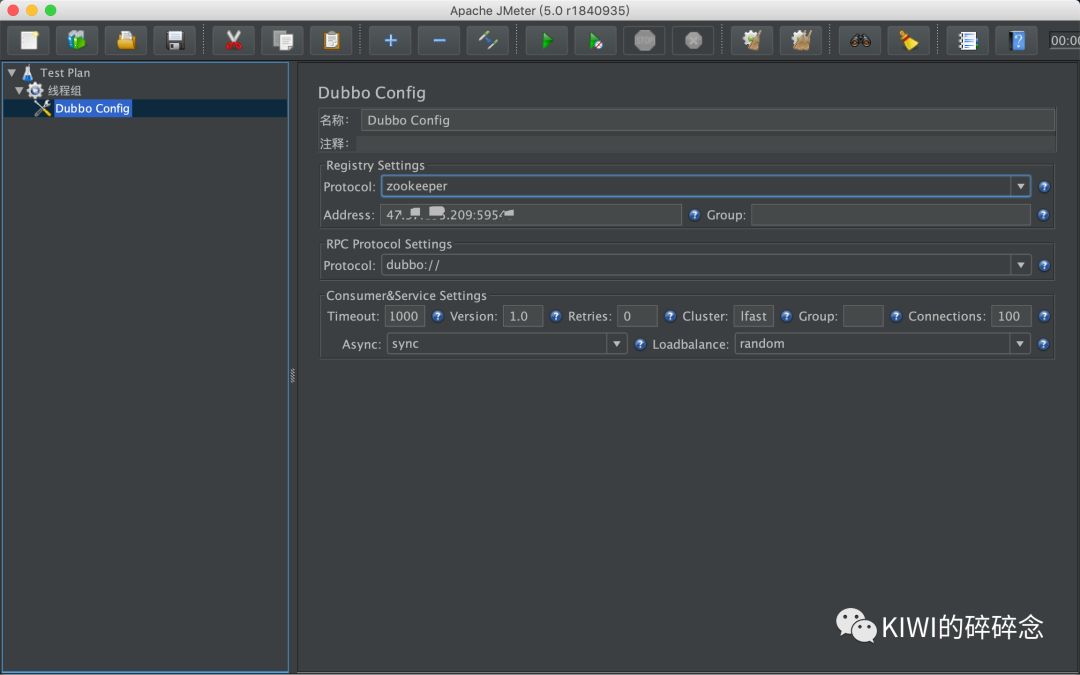Click the panel splitter handle
This screenshot has width=1080, height=675.
pyautogui.click(x=293, y=375)
